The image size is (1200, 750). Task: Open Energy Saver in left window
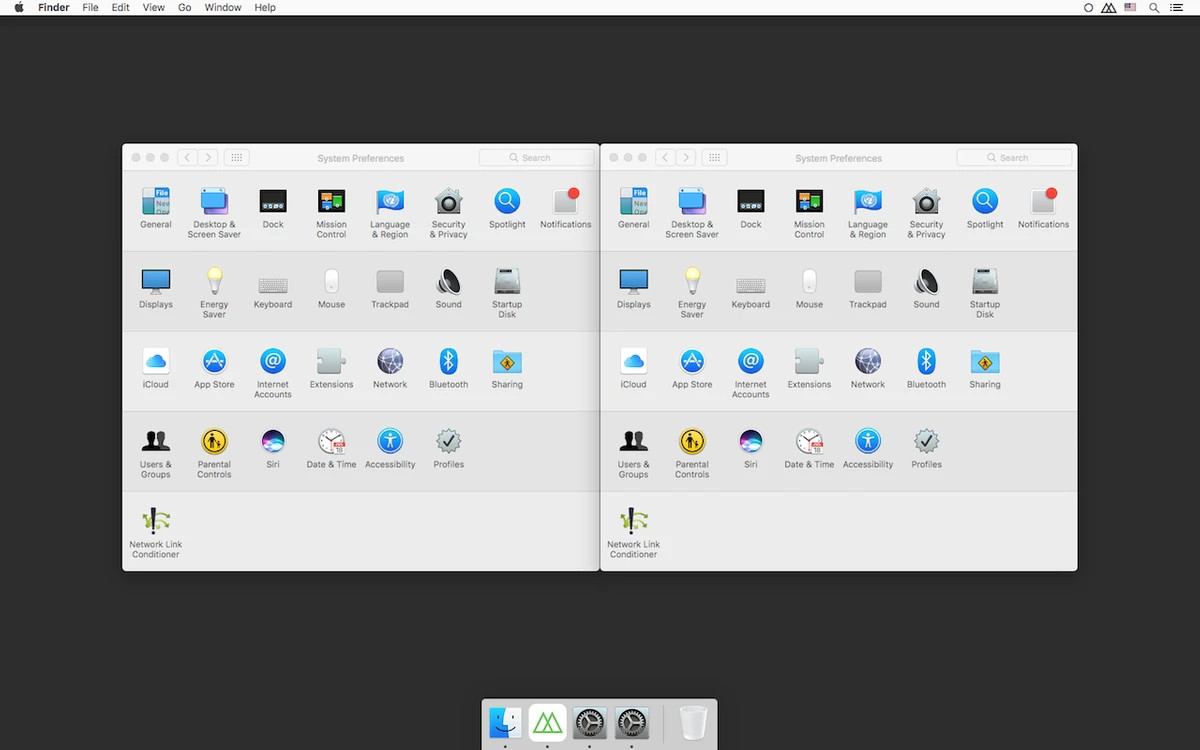pos(214,292)
